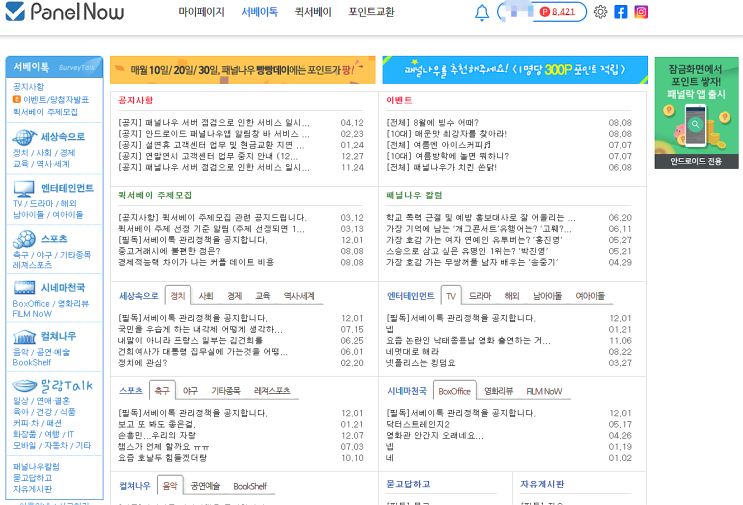Open post '손흥민...우리의 자랑'
Screen dimensions: 743x505
157,435
